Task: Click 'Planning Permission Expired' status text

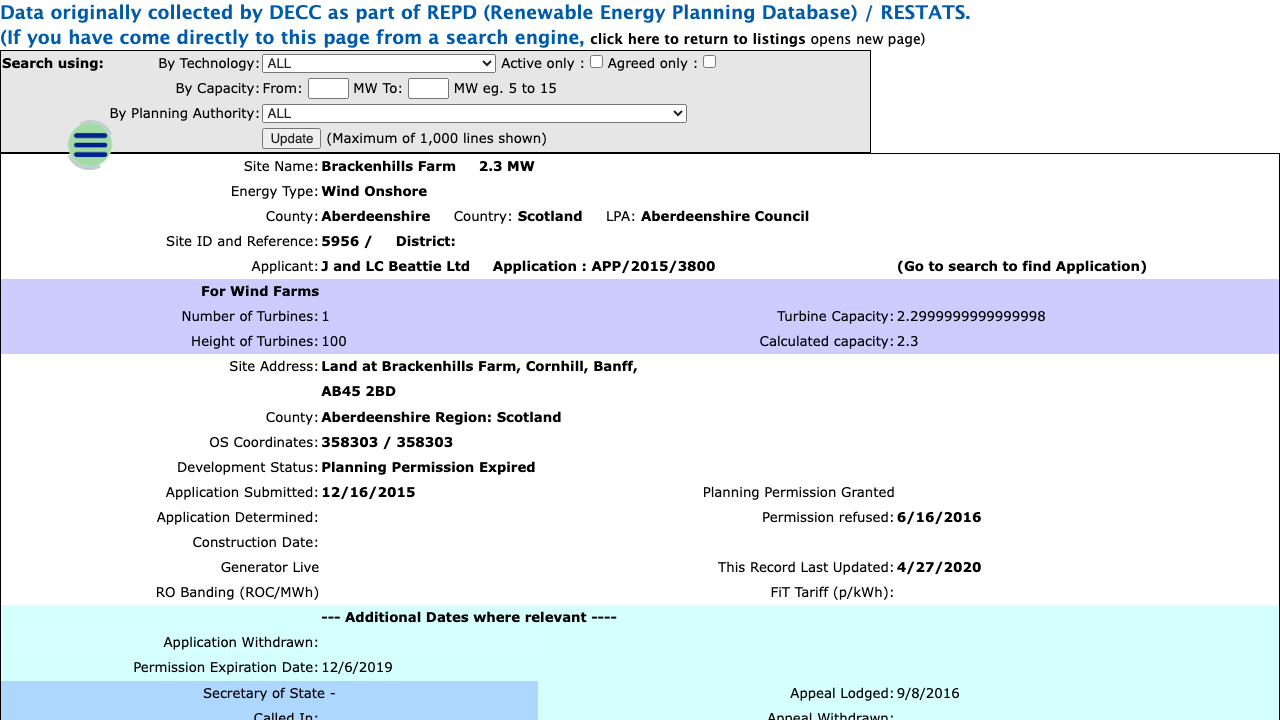Action: [x=428, y=467]
